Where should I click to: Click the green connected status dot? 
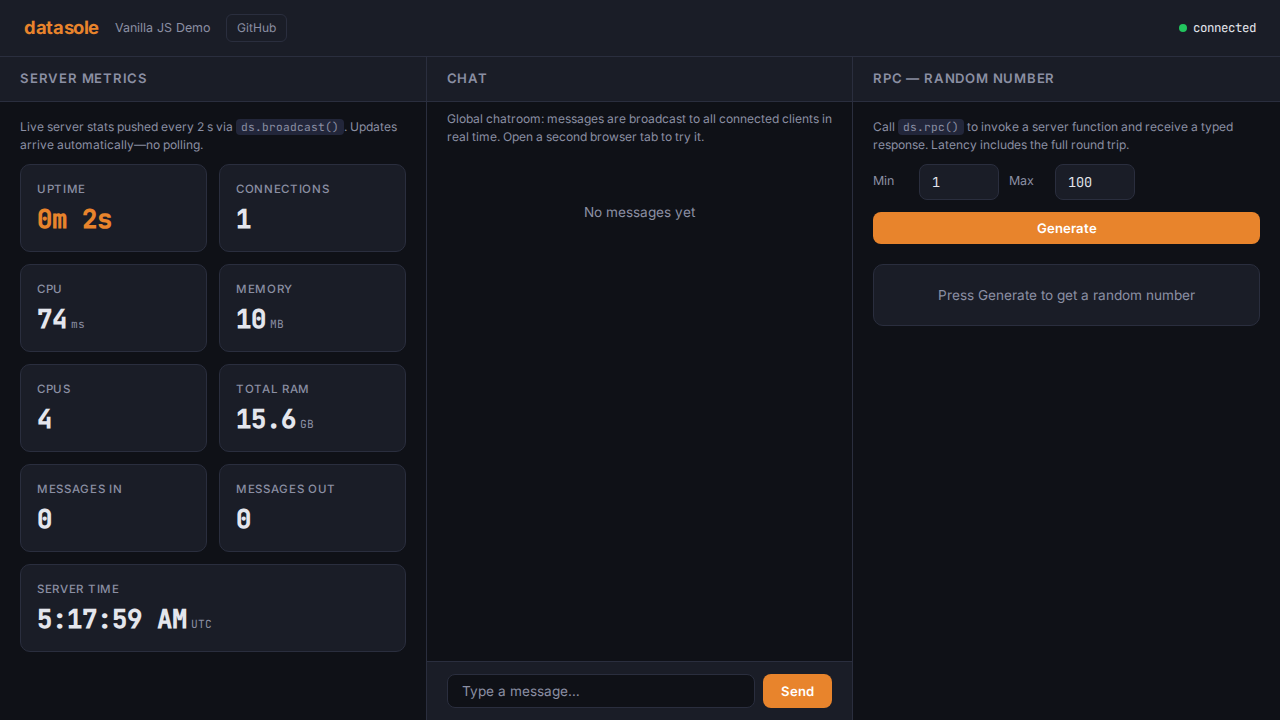point(1183,28)
